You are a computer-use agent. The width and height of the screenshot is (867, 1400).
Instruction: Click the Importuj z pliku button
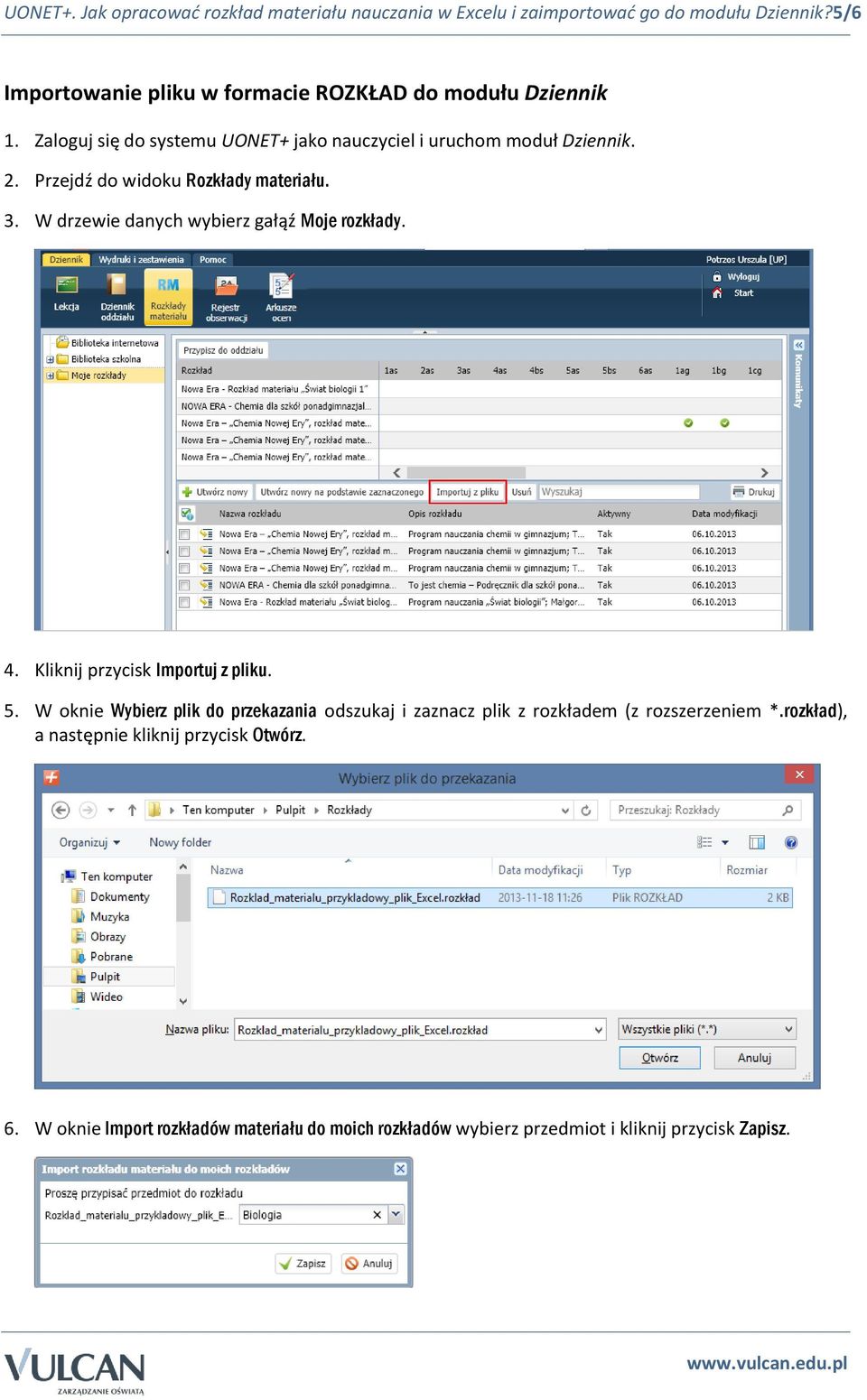click(467, 492)
